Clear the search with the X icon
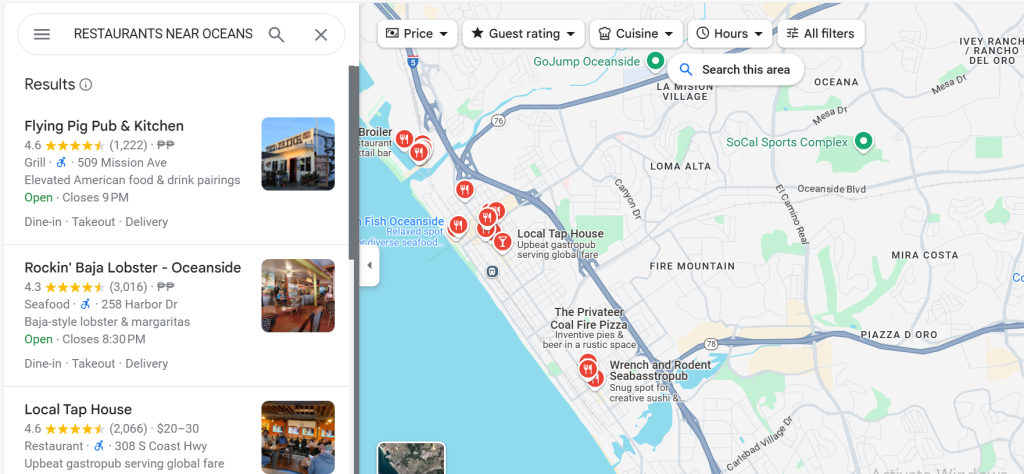The height and width of the screenshot is (474, 1024). 321,35
